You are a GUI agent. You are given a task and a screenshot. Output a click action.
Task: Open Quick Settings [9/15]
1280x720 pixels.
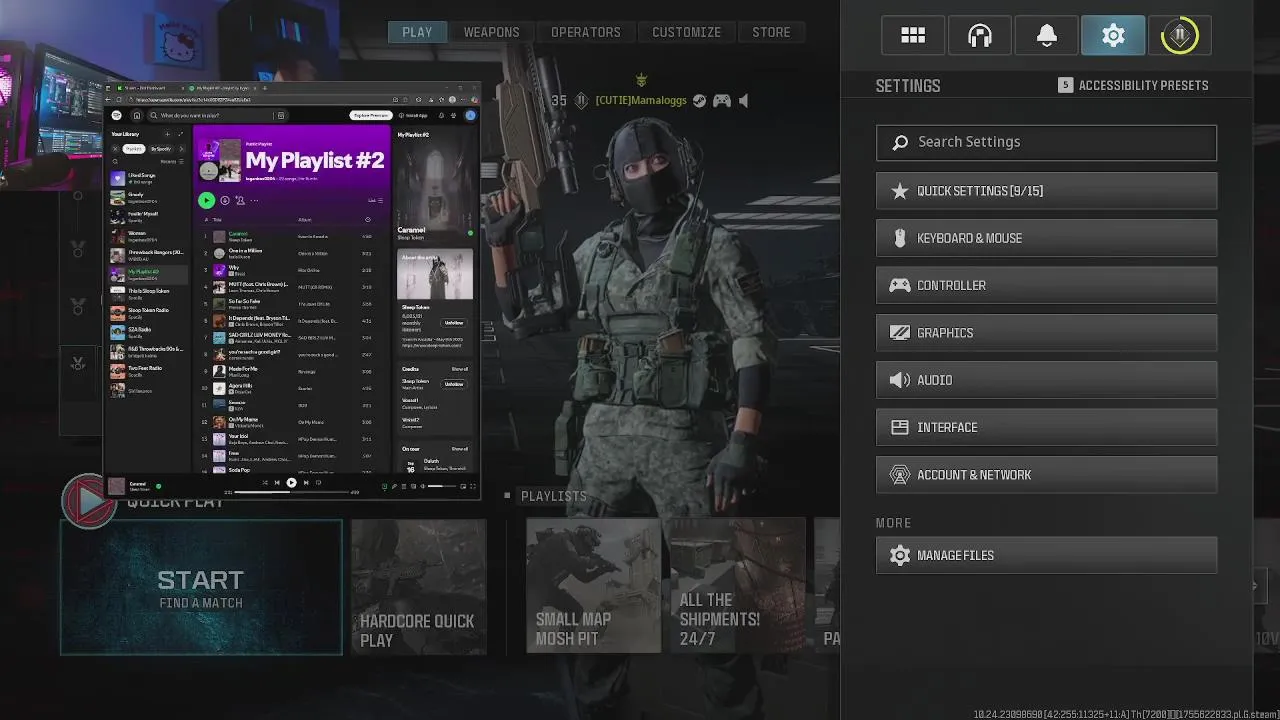1047,191
